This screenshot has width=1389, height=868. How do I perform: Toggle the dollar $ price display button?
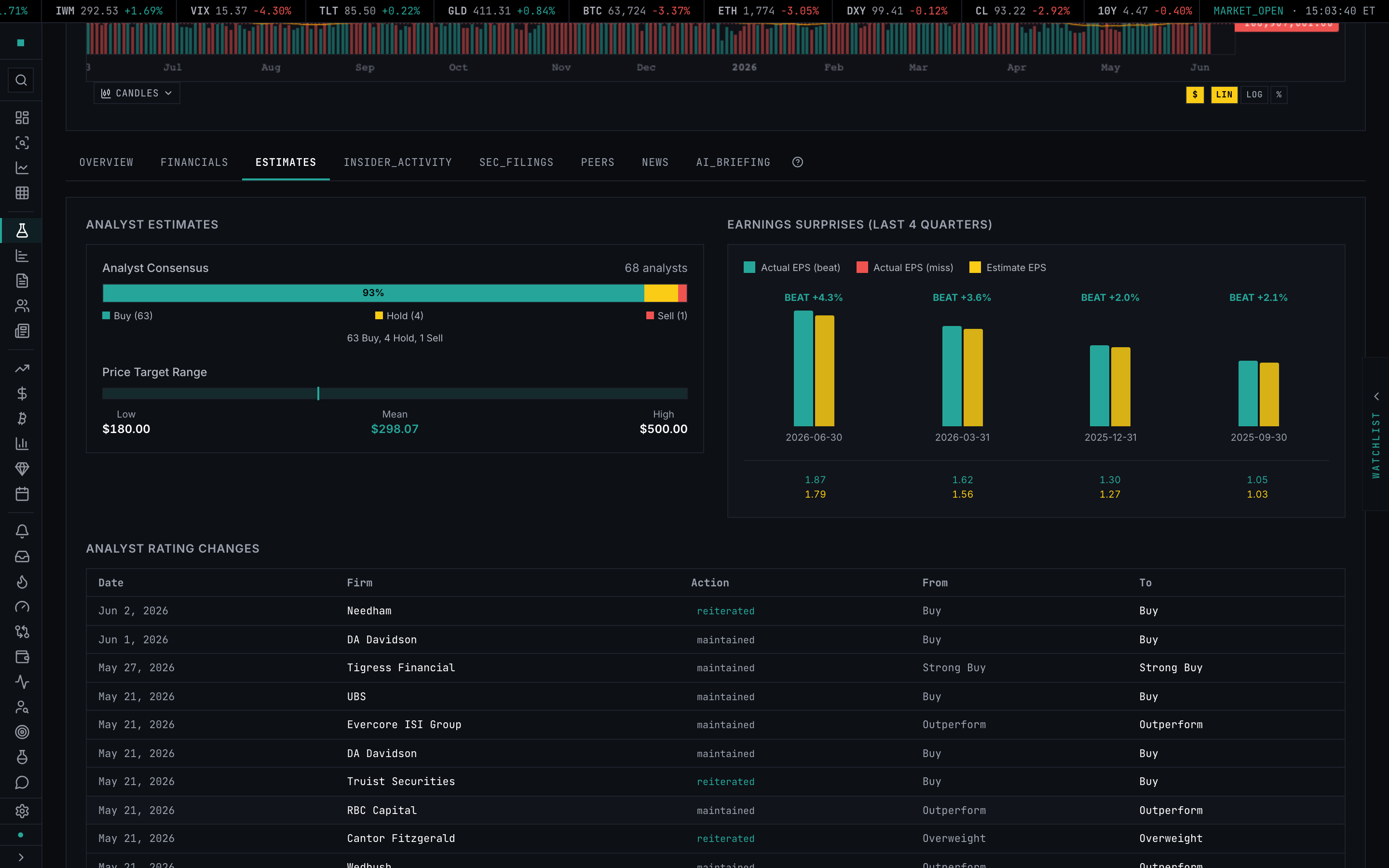click(x=1195, y=95)
